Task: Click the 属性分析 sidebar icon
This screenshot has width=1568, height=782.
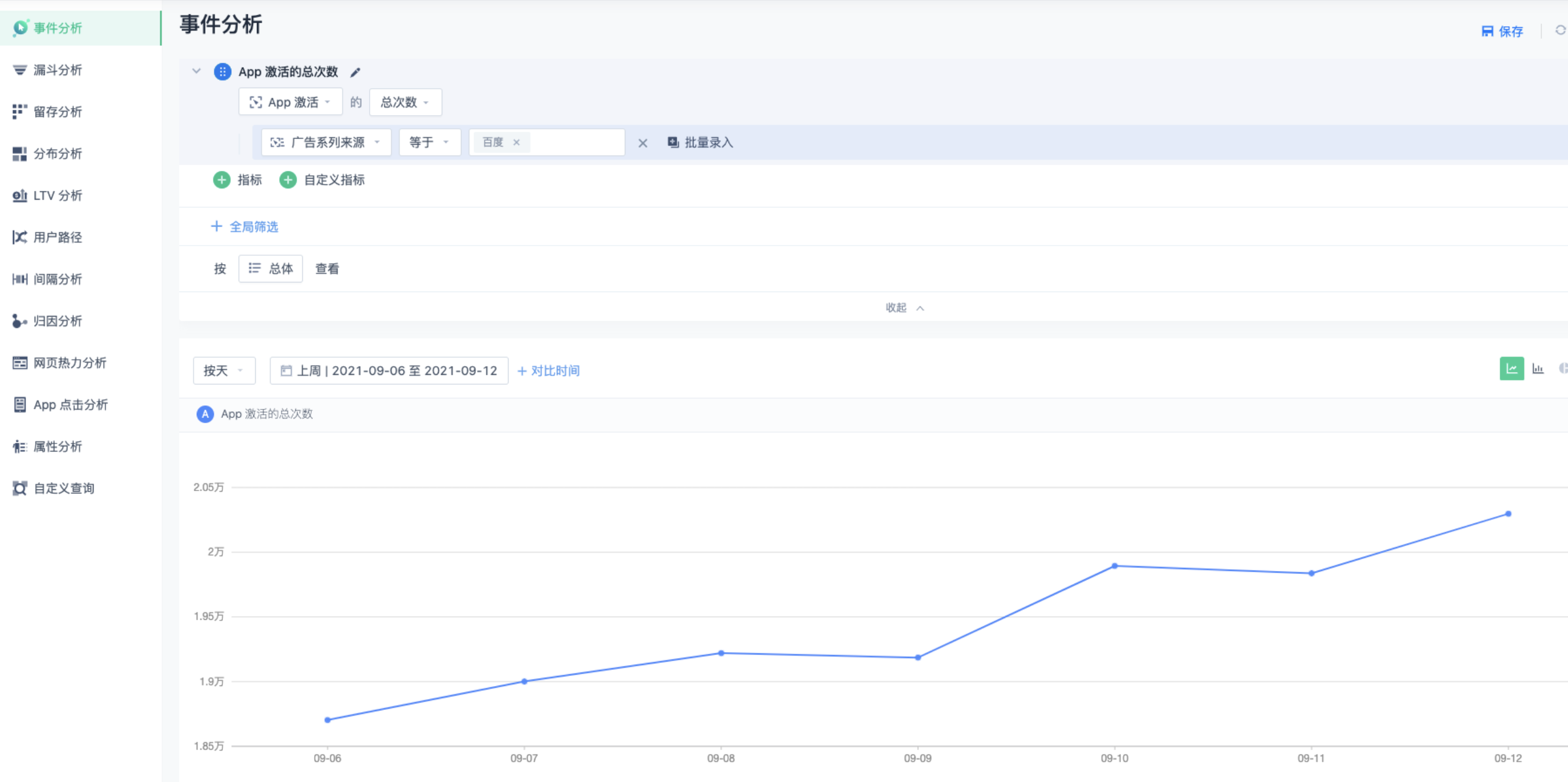Action: pos(20,446)
